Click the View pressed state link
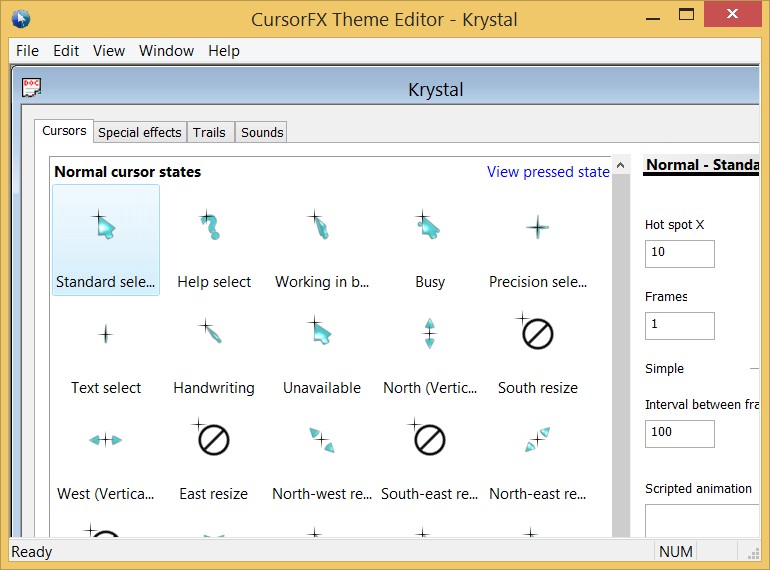The image size is (770, 570). 548,172
